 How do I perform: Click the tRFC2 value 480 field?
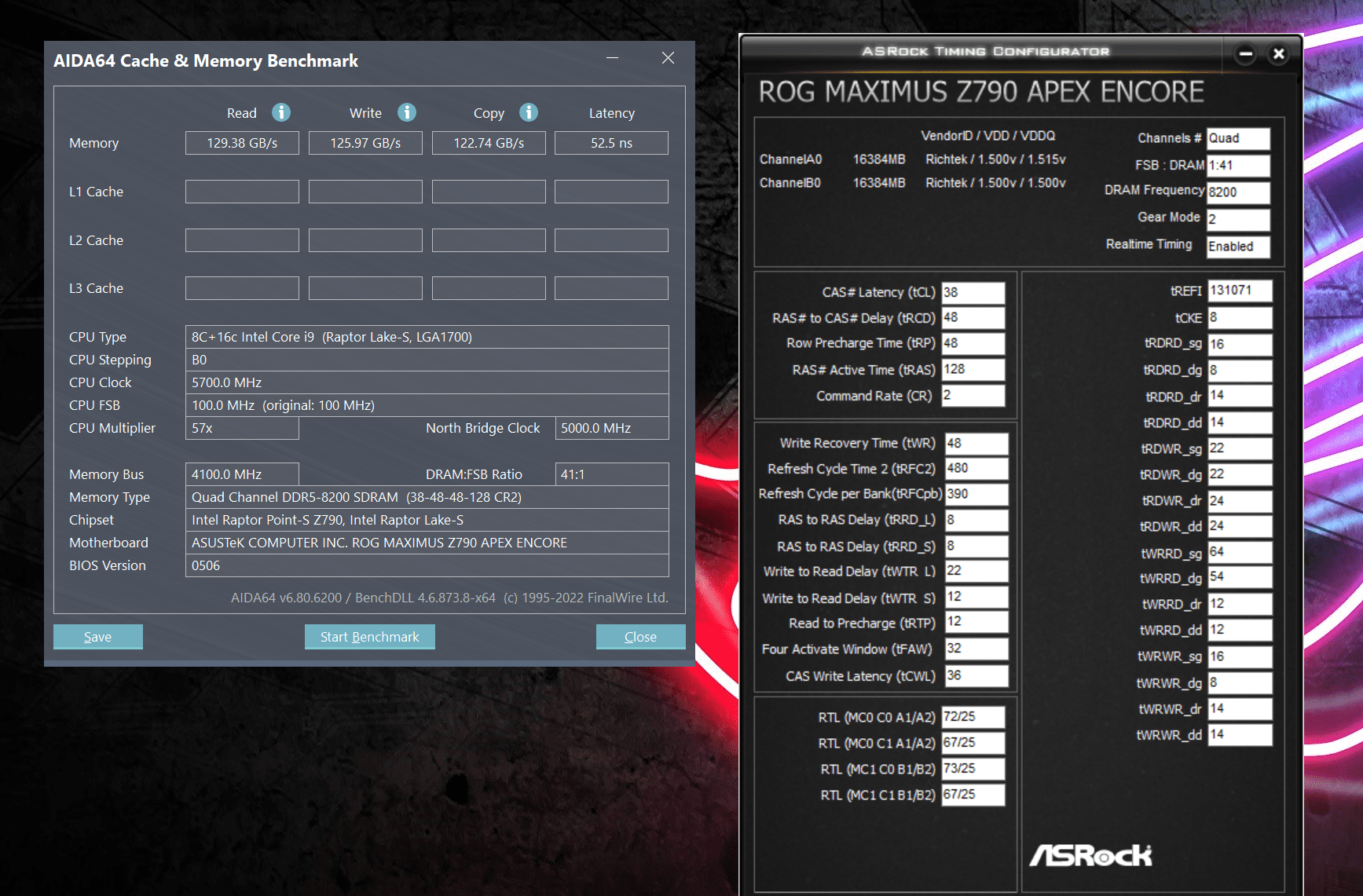point(976,468)
